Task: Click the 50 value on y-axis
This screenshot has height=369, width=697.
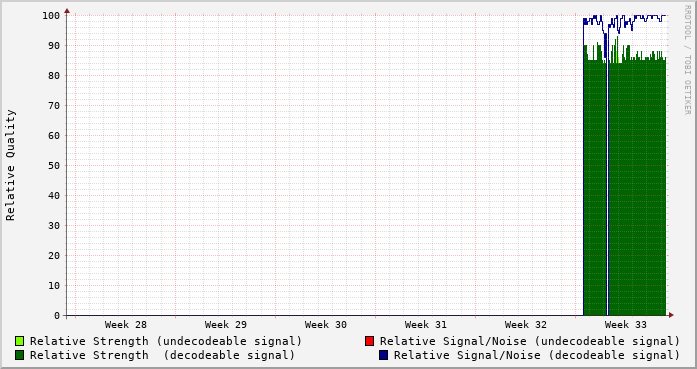Action: coord(54,165)
